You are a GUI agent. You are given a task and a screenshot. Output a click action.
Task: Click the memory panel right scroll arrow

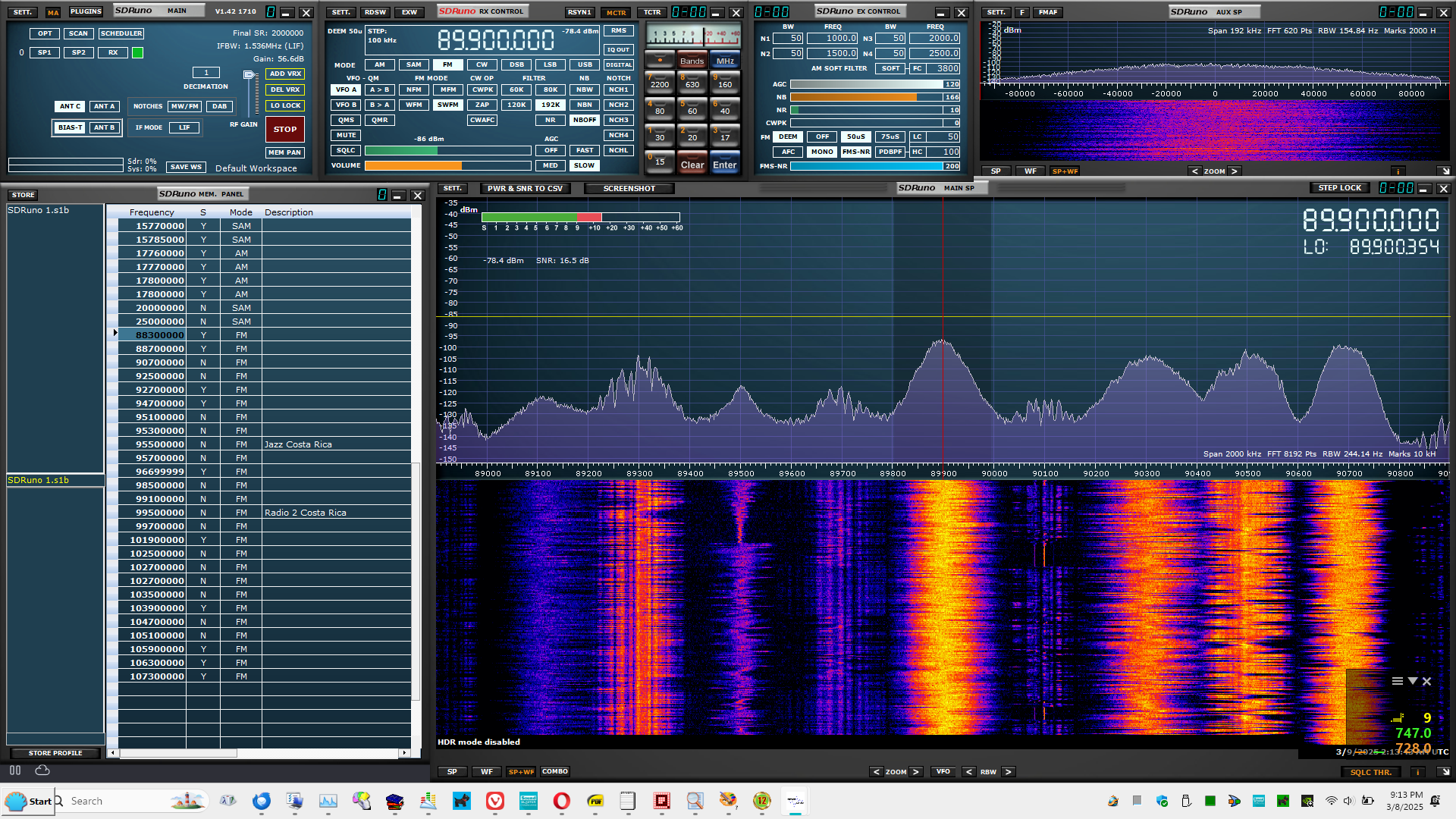[405, 753]
